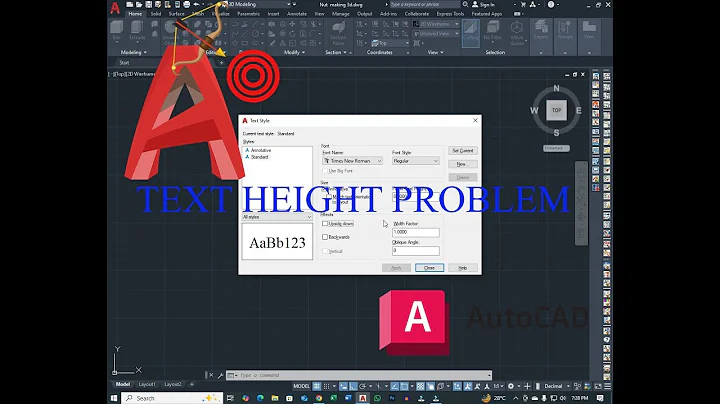The height and width of the screenshot is (404, 720).
Task: Click the Help question mark icon in title bar
Action: coord(551,4)
